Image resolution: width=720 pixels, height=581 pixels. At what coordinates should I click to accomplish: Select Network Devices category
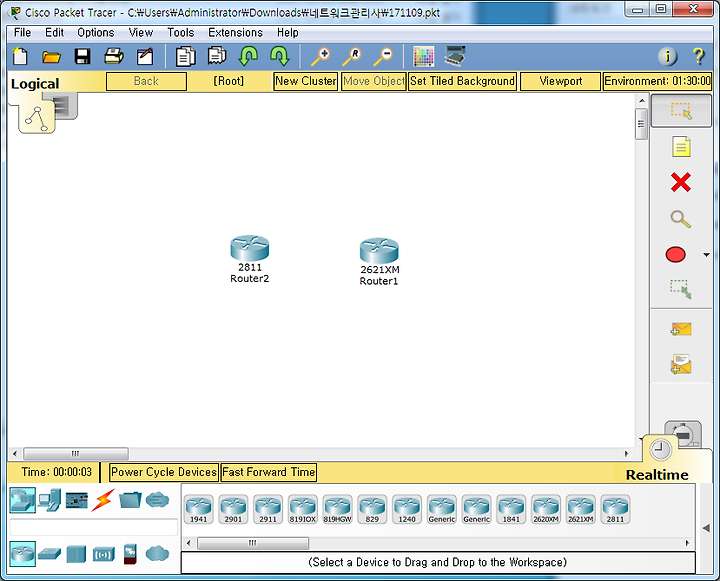point(22,500)
